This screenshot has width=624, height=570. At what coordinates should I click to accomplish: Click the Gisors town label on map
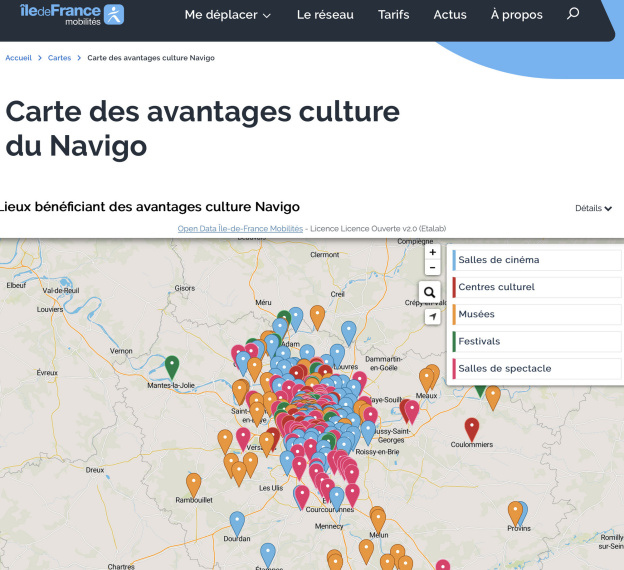[x=185, y=288]
